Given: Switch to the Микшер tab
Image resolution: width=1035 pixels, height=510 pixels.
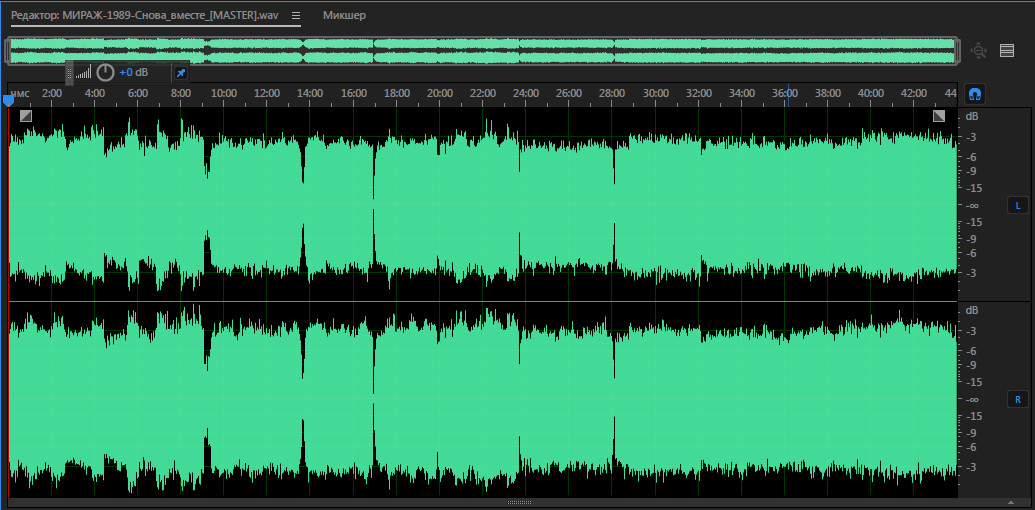Looking at the screenshot, I should pyautogui.click(x=344, y=16).
